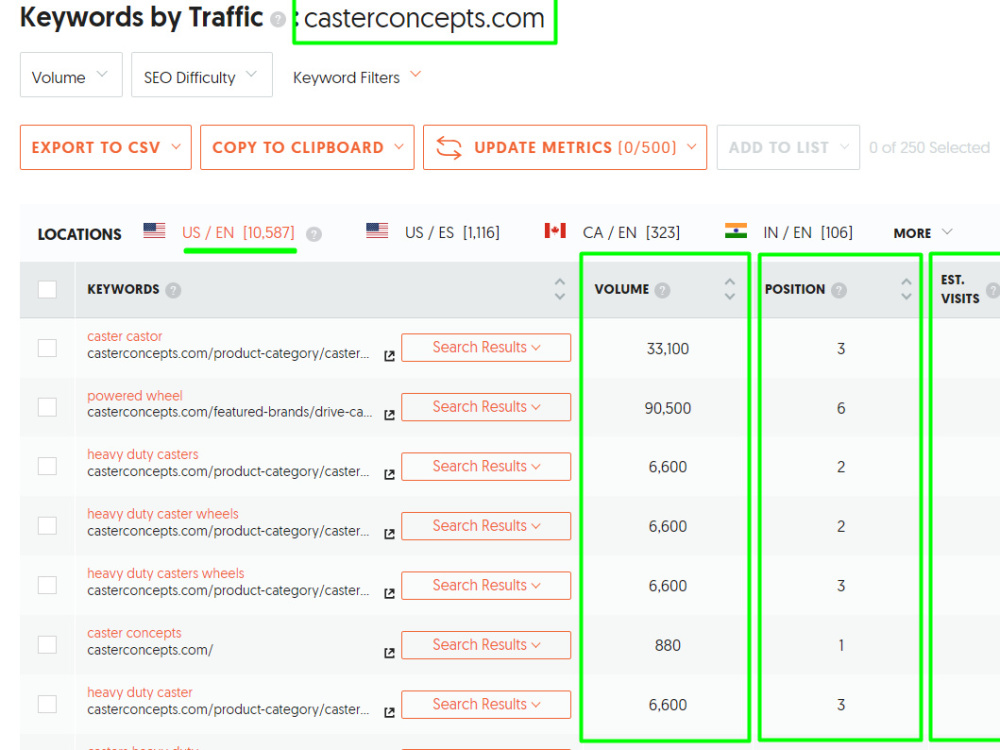This screenshot has height=750, width=1000.
Task: Click the heavy duty casters keyword link
Action: click(x=143, y=454)
